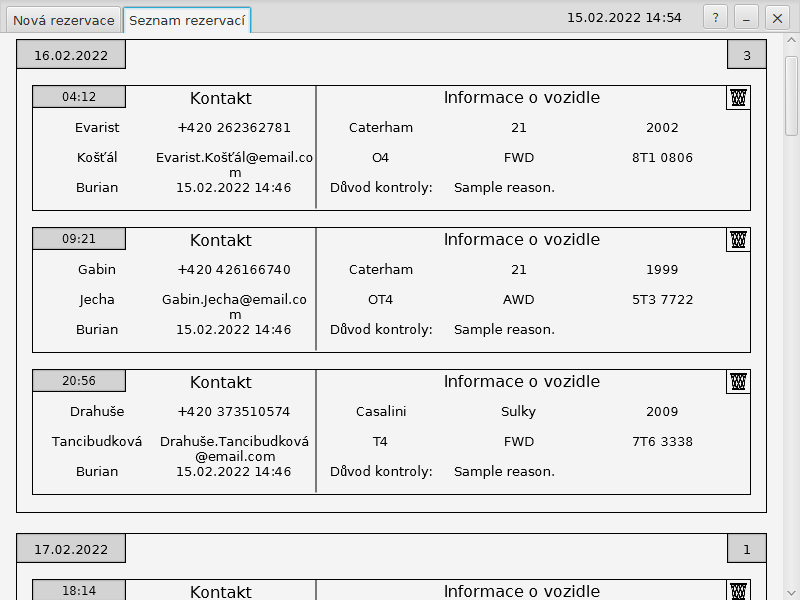Close the reservation application window
This screenshot has width=800, height=600.
(776, 18)
